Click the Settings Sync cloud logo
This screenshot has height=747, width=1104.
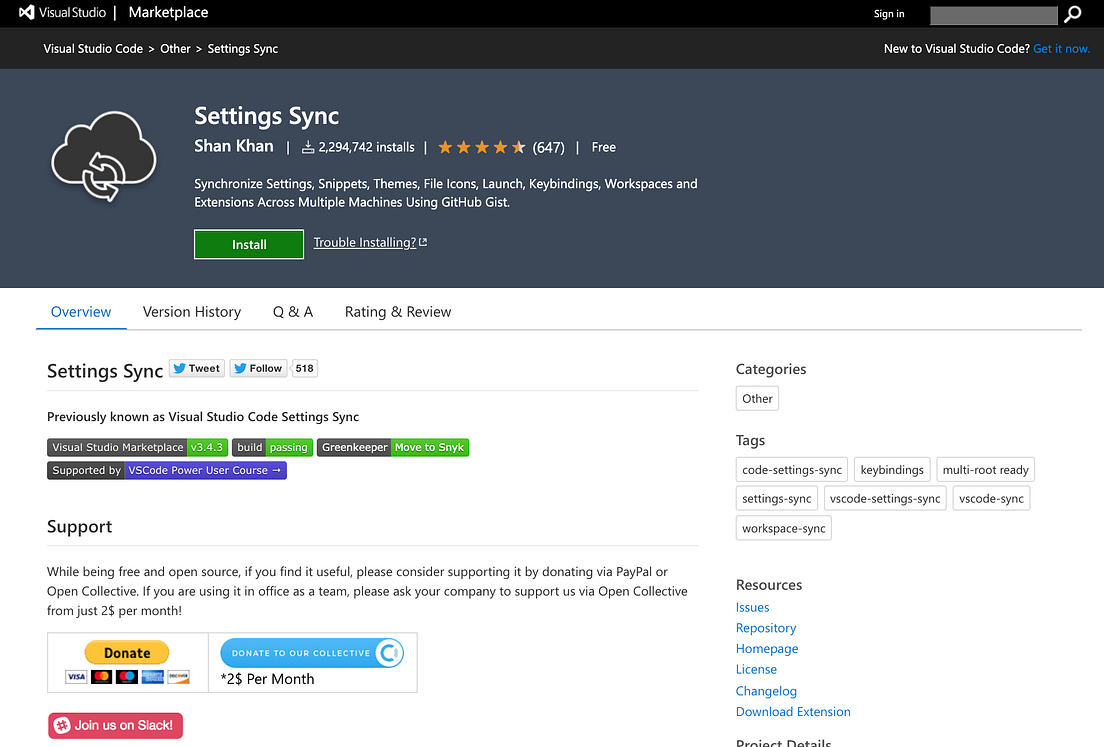click(104, 156)
